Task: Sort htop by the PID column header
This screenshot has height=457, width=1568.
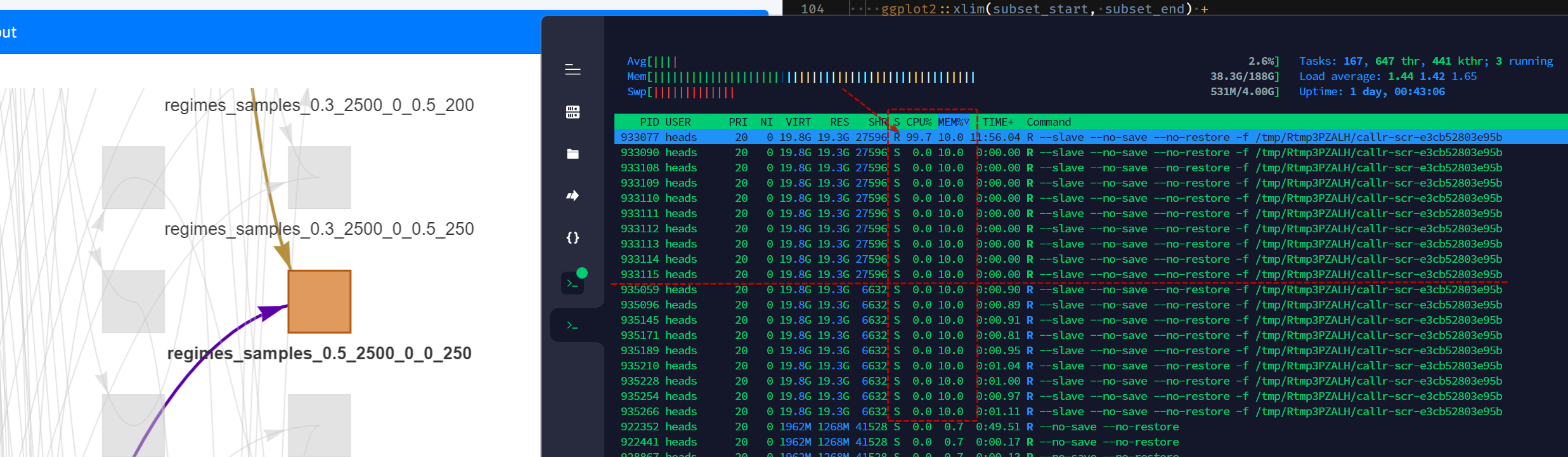Action: pyautogui.click(x=649, y=122)
